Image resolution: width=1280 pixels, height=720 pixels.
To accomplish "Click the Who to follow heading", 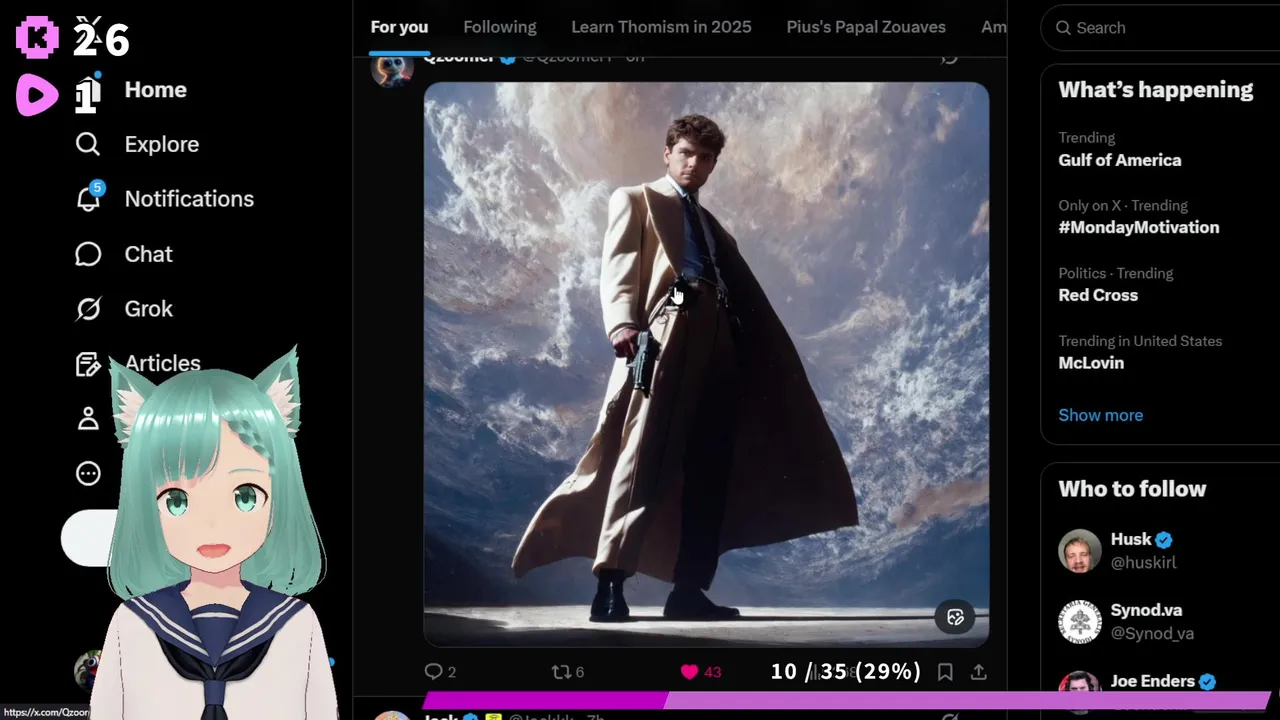I will pos(1132,489).
